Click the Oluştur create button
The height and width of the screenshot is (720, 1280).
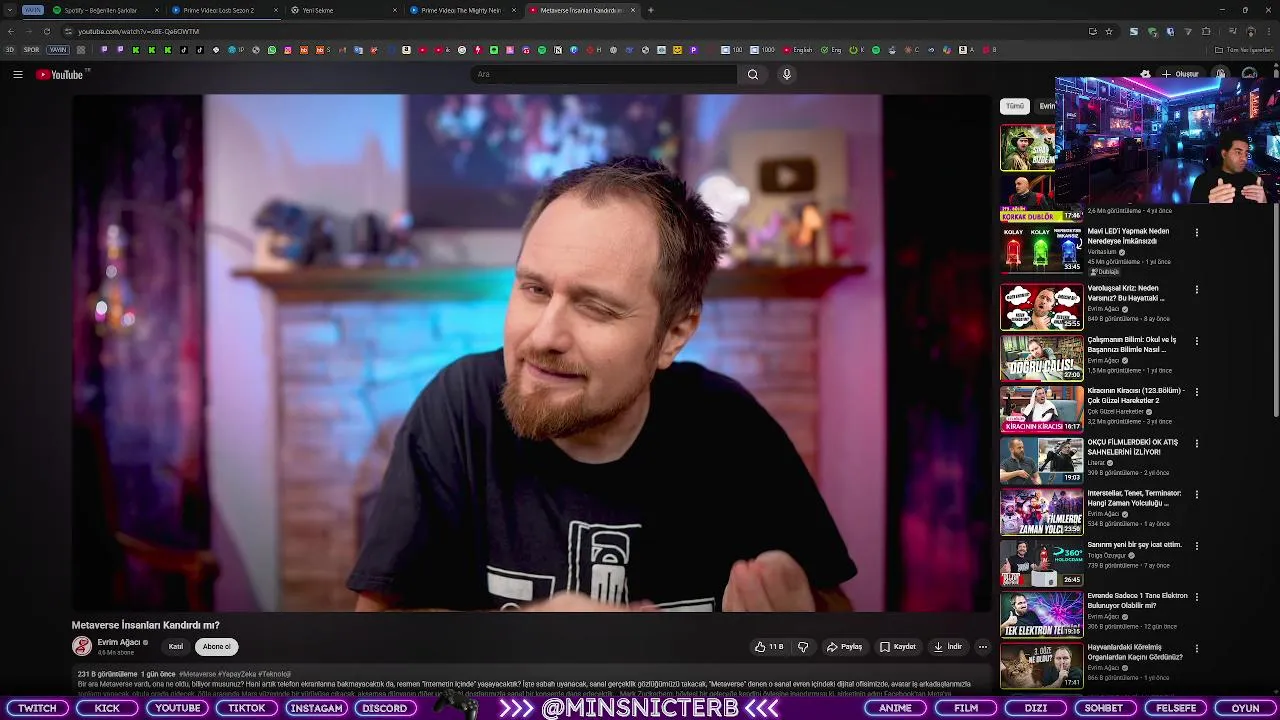pyautogui.click(x=1180, y=74)
